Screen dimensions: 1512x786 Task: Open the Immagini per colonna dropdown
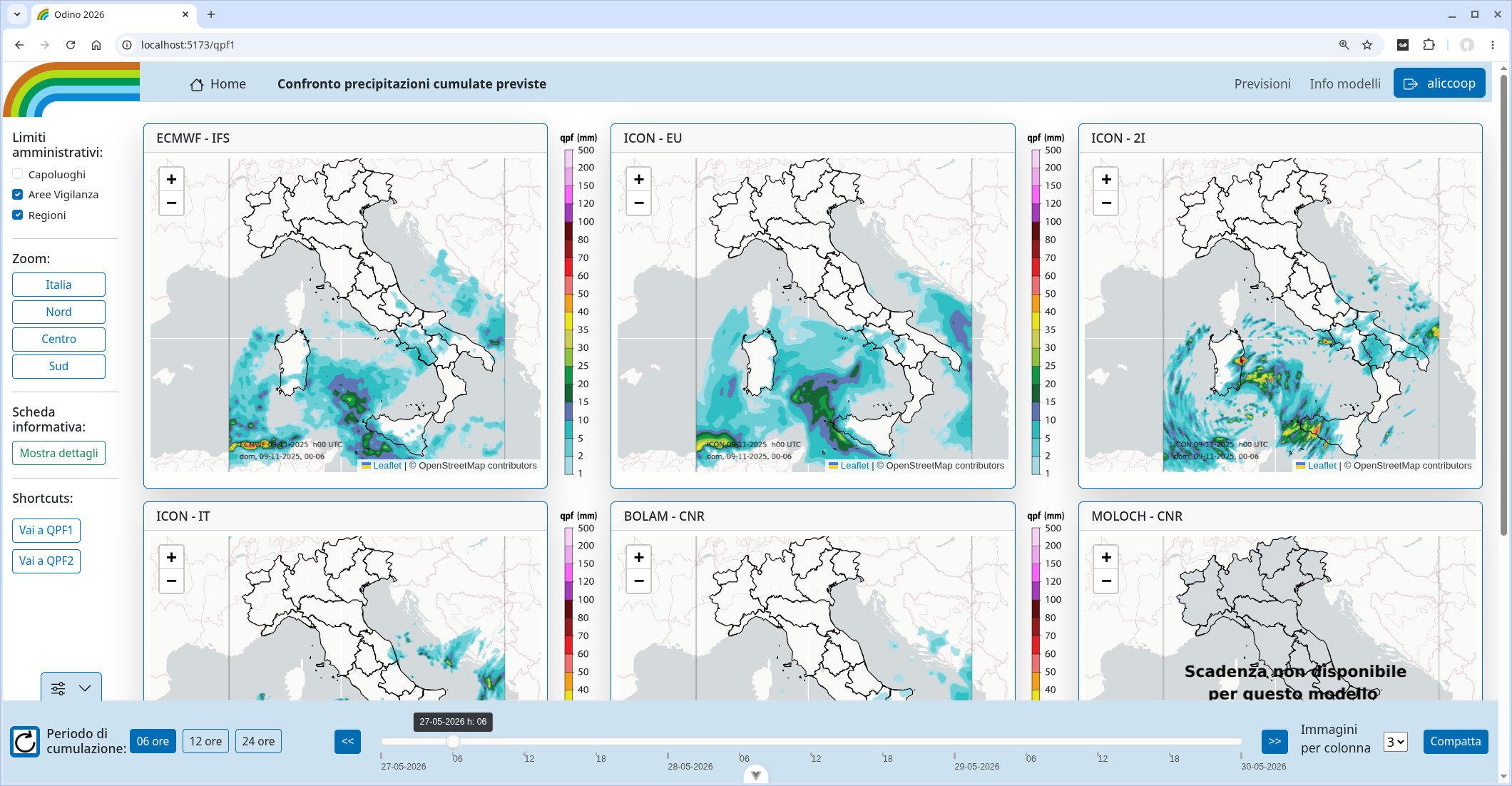[1395, 742]
